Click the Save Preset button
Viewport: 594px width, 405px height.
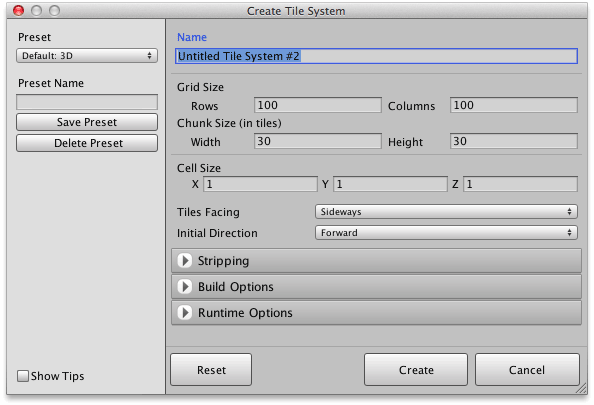[87, 122]
